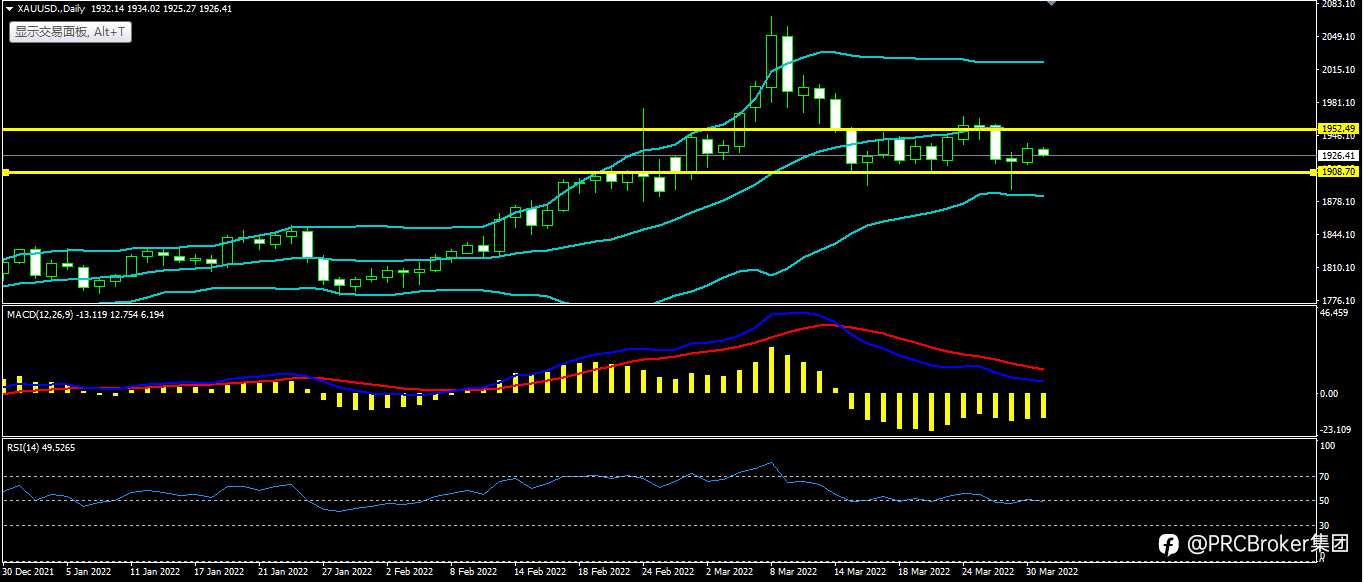Click the 1908.70 yellow price label

tap(1337, 172)
